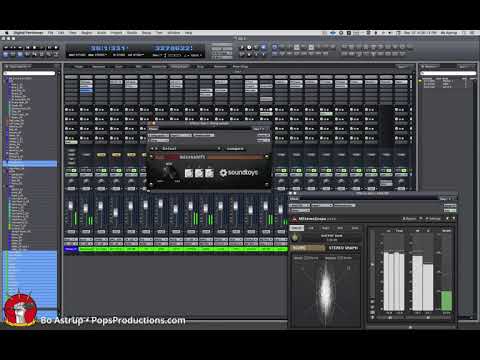Open the Edit menu in the menu bar
This screenshot has height=360, width=480.
(x=61, y=33)
